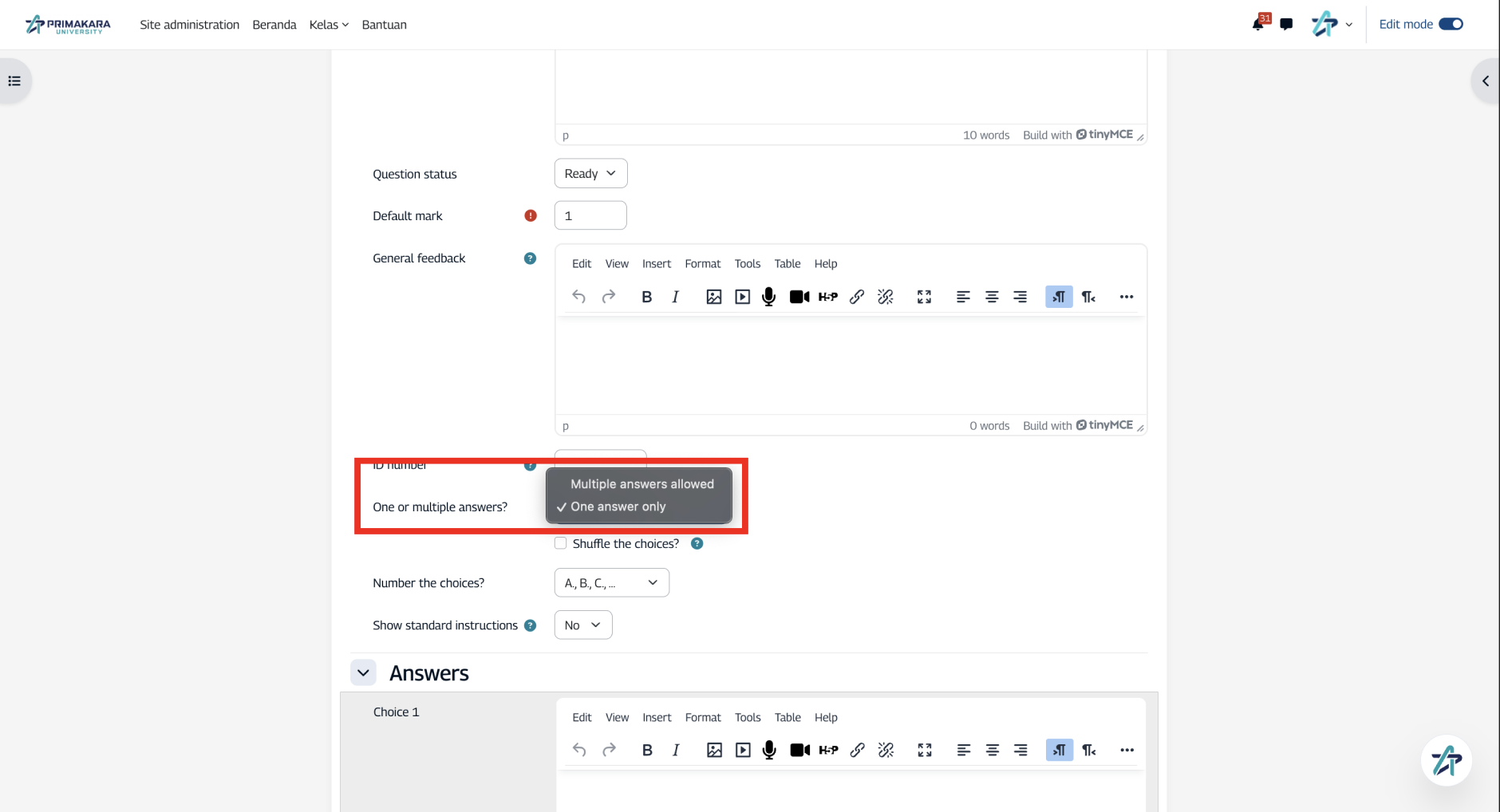Insert image in Choice 1 editor
The width and height of the screenshot is (1500, 812).
714,750
